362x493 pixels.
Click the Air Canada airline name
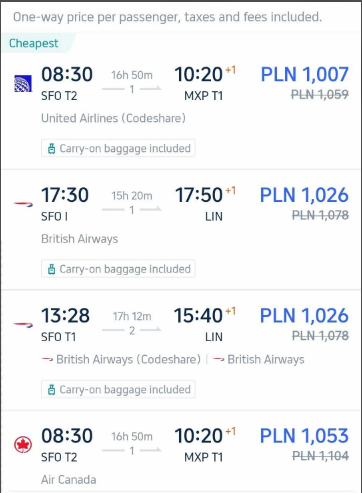pos(69,480)
